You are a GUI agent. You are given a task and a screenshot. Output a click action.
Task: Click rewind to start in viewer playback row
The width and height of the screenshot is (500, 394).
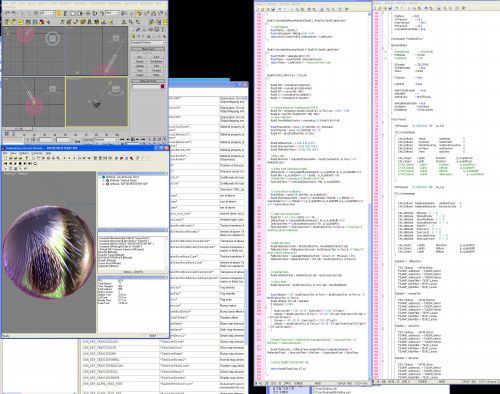tap(5, 163)
